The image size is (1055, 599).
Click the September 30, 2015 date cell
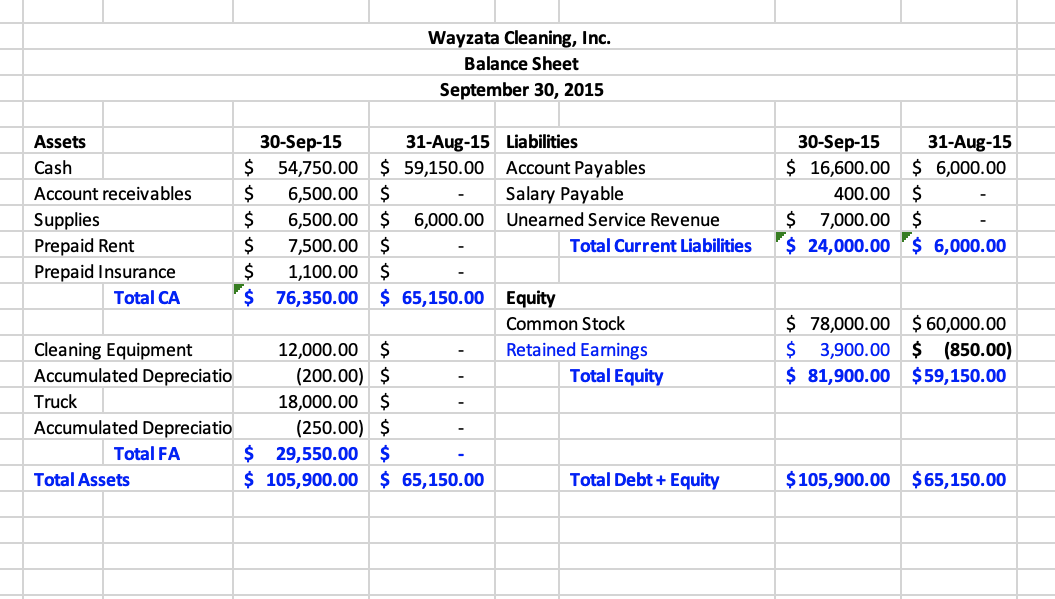point(521,89)
